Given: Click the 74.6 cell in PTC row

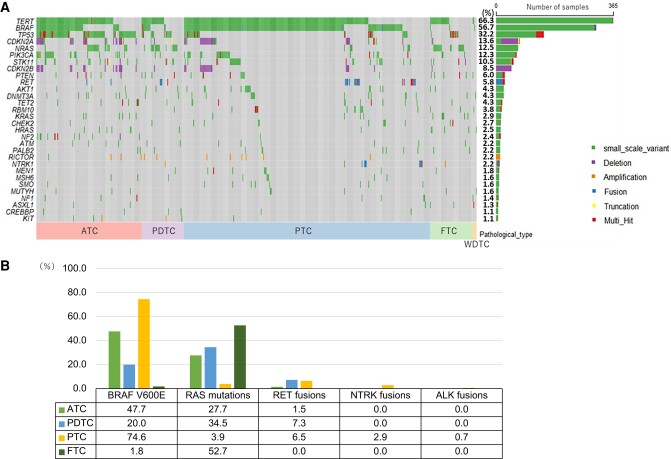Looking at the screenshot, I should pyautogui.click(x=136, y=437).
